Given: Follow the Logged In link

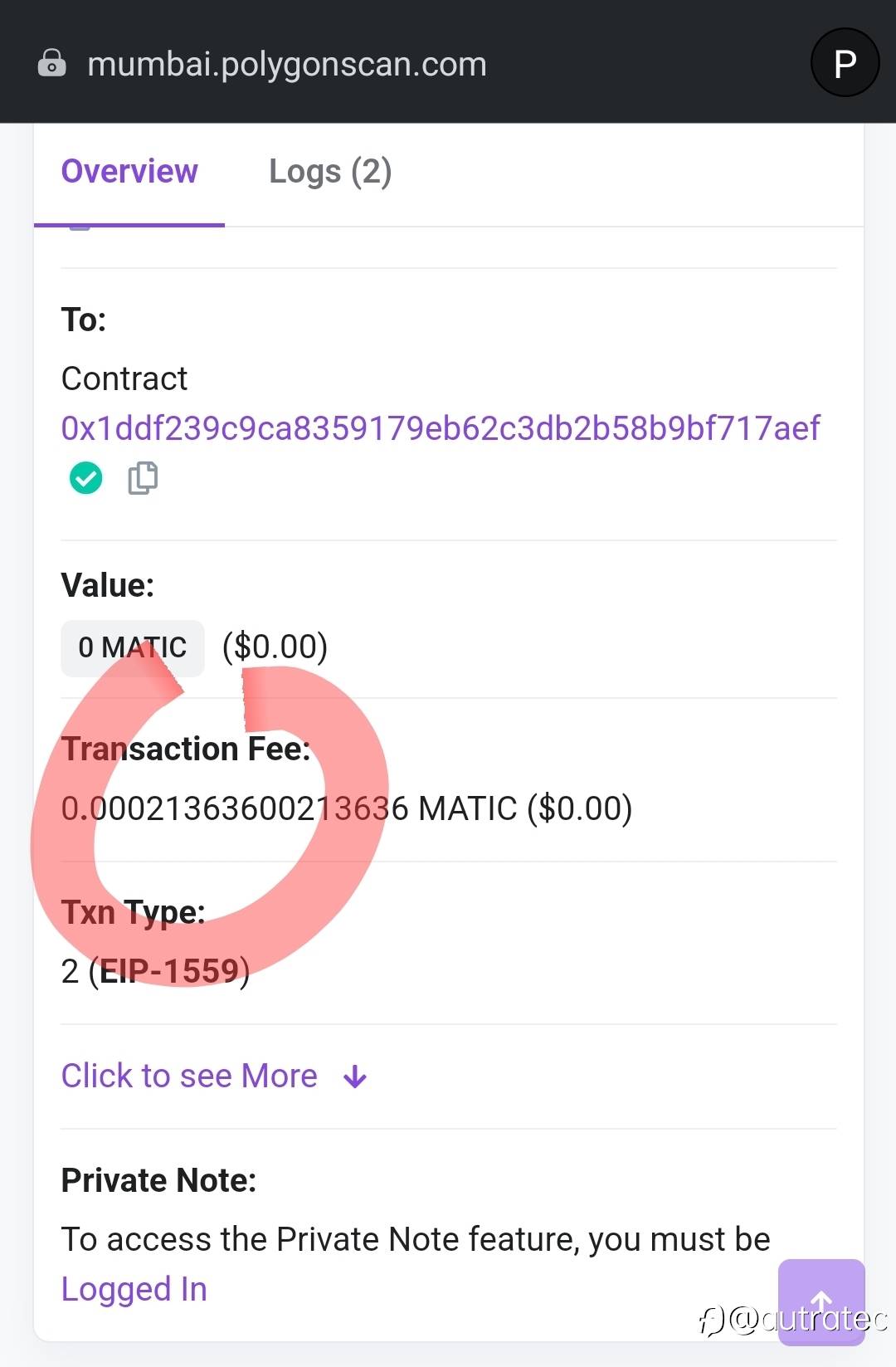Looking at the screenshot, I should (x=134, y=1289).
